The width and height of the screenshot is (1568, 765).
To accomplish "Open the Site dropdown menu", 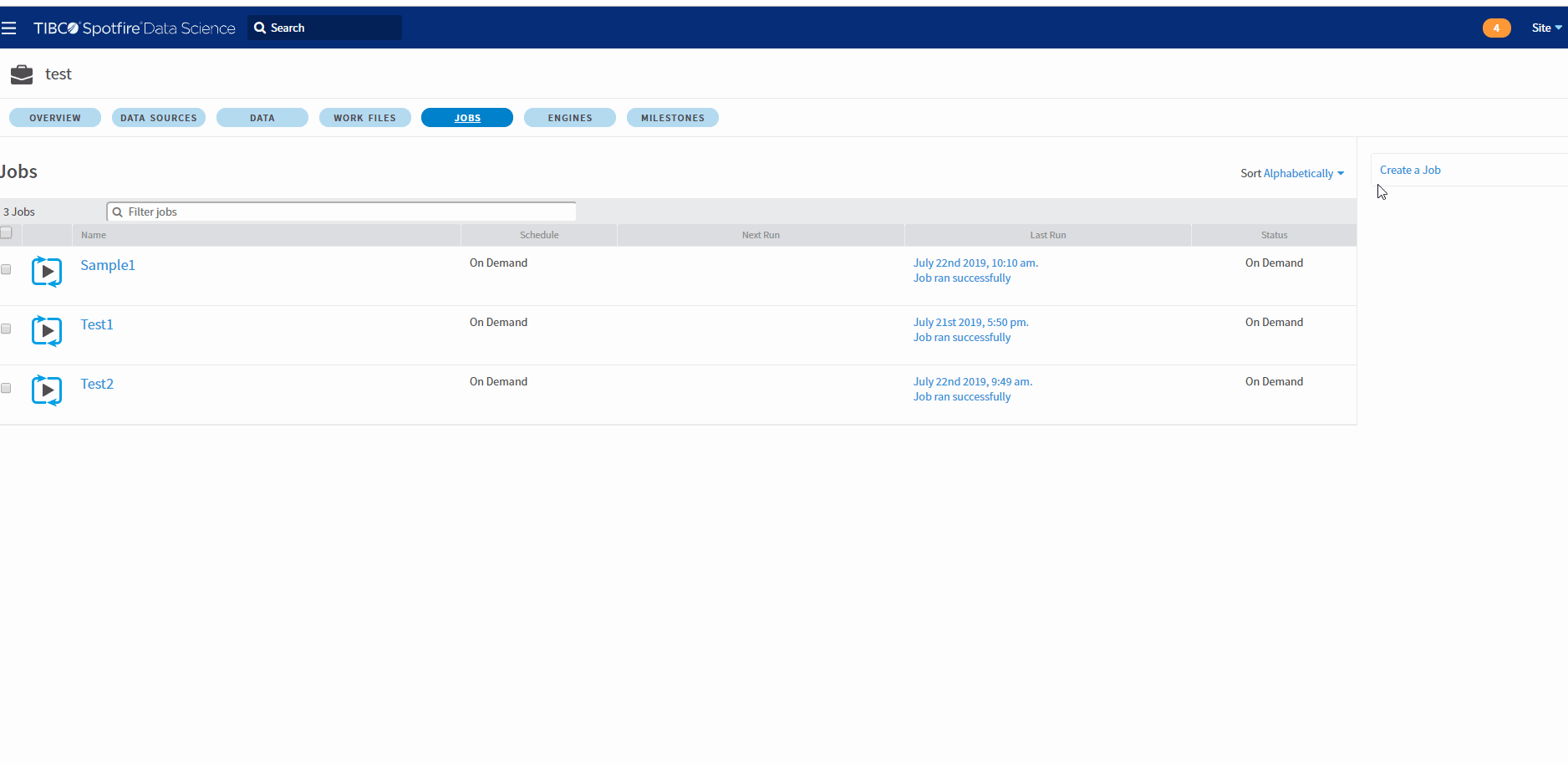I will [1546, 28].
